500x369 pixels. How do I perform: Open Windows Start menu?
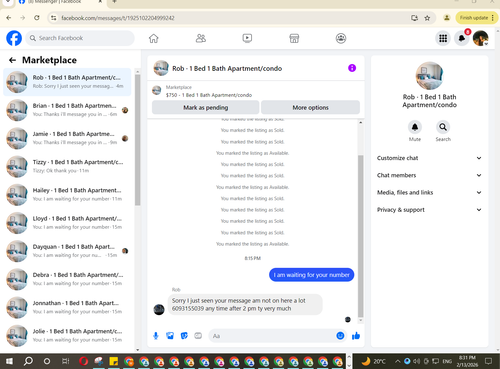[x=9, y=361]
